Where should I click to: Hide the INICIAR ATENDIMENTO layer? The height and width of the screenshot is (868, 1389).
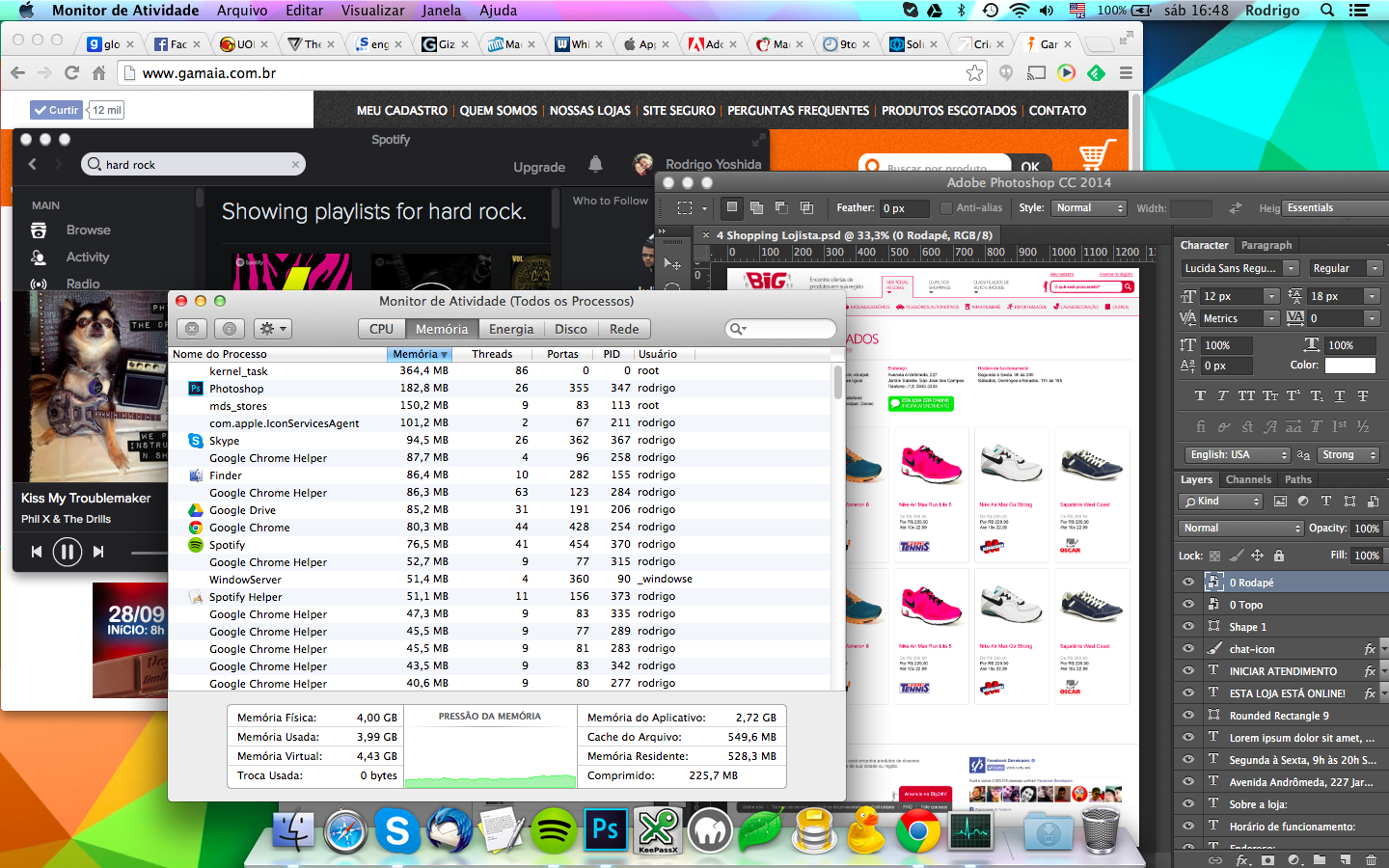tap(1187, 671)
